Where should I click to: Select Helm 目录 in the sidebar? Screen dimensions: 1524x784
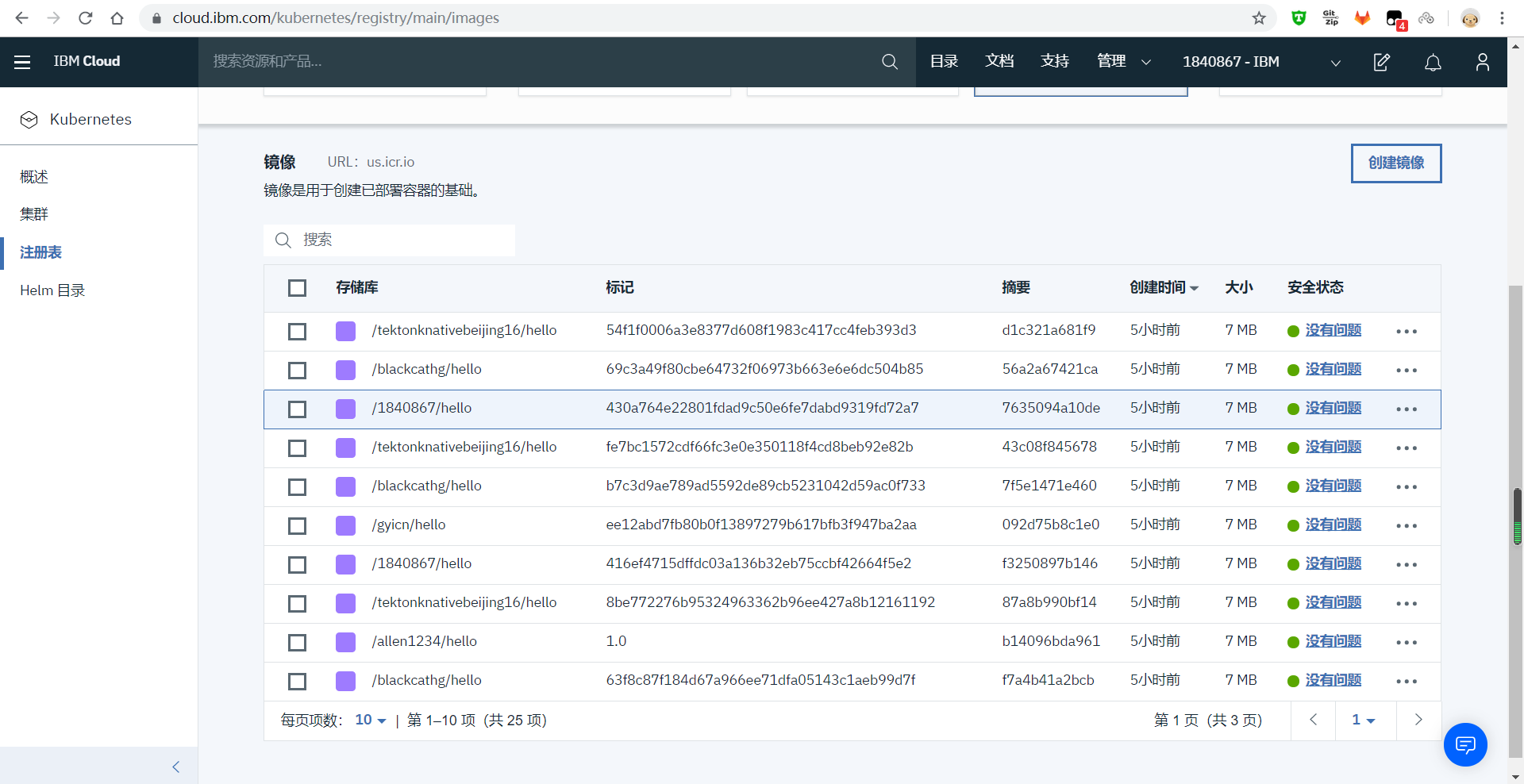coord(52,290)
